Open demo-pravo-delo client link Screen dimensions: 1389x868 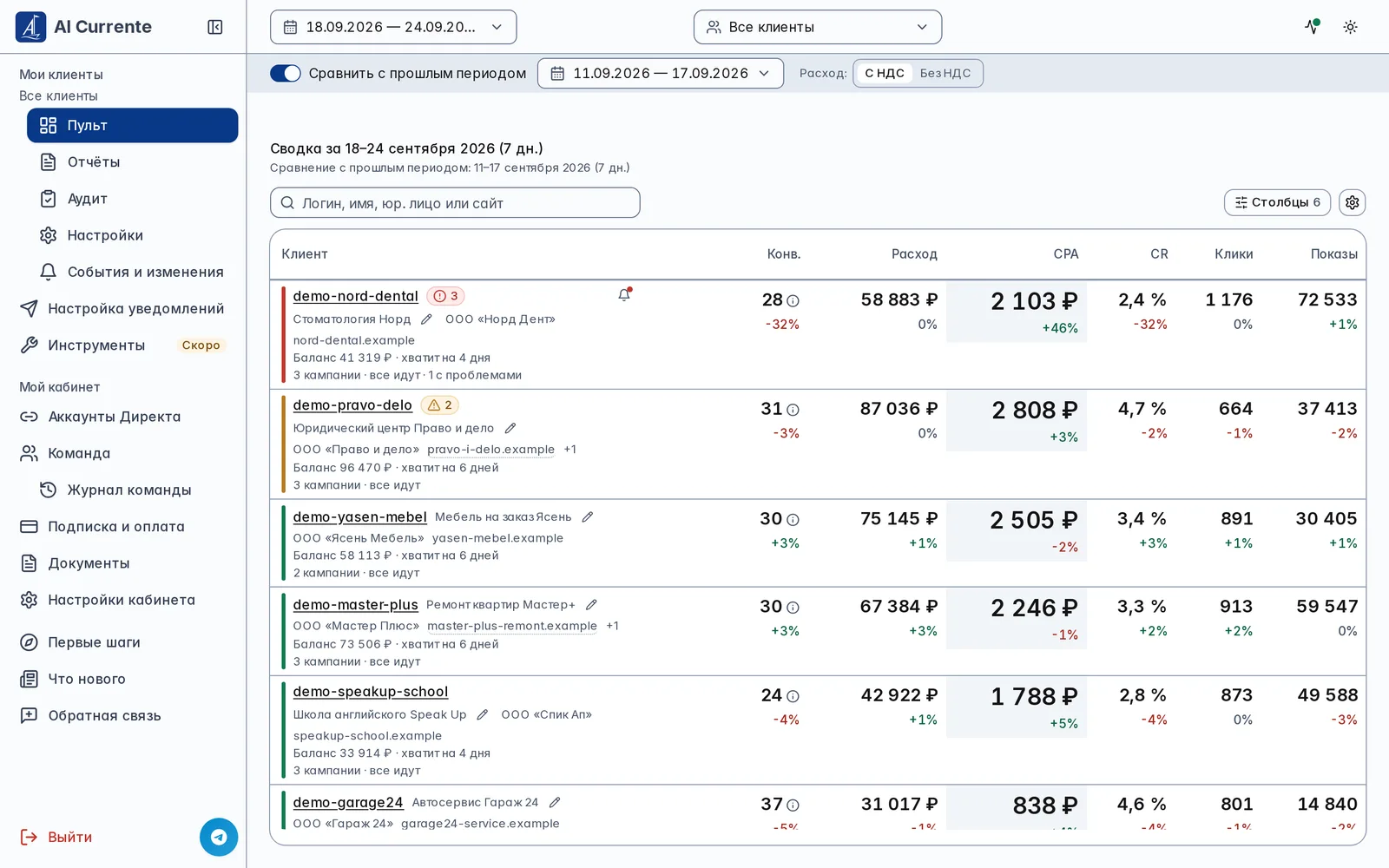point(352,405)
